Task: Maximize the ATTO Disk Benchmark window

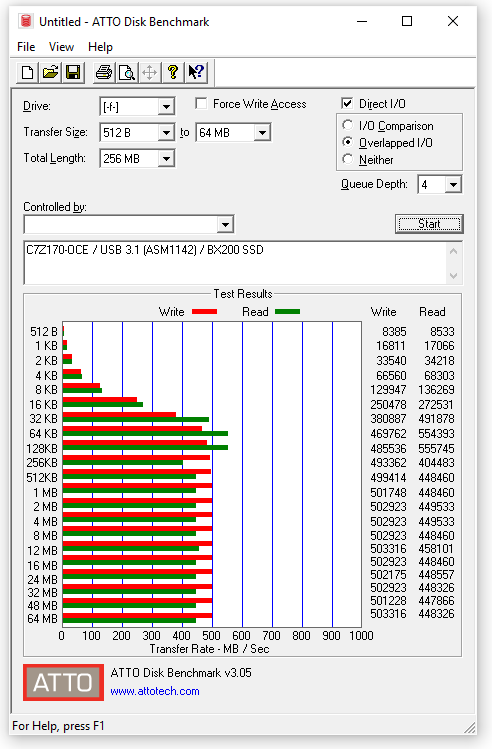Action: 407,21
